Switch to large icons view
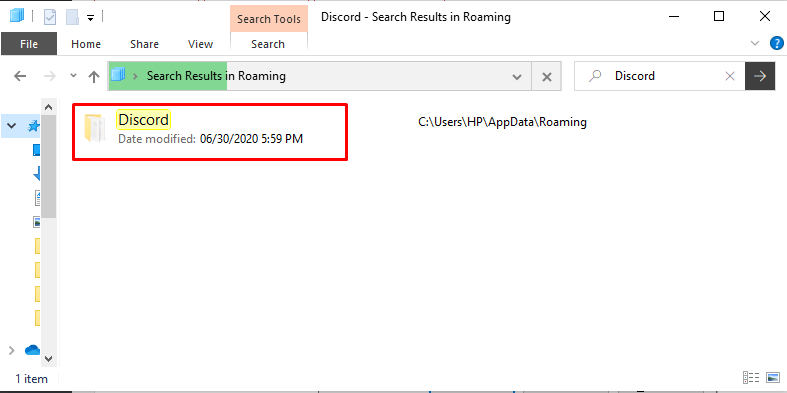 point(771,378)
